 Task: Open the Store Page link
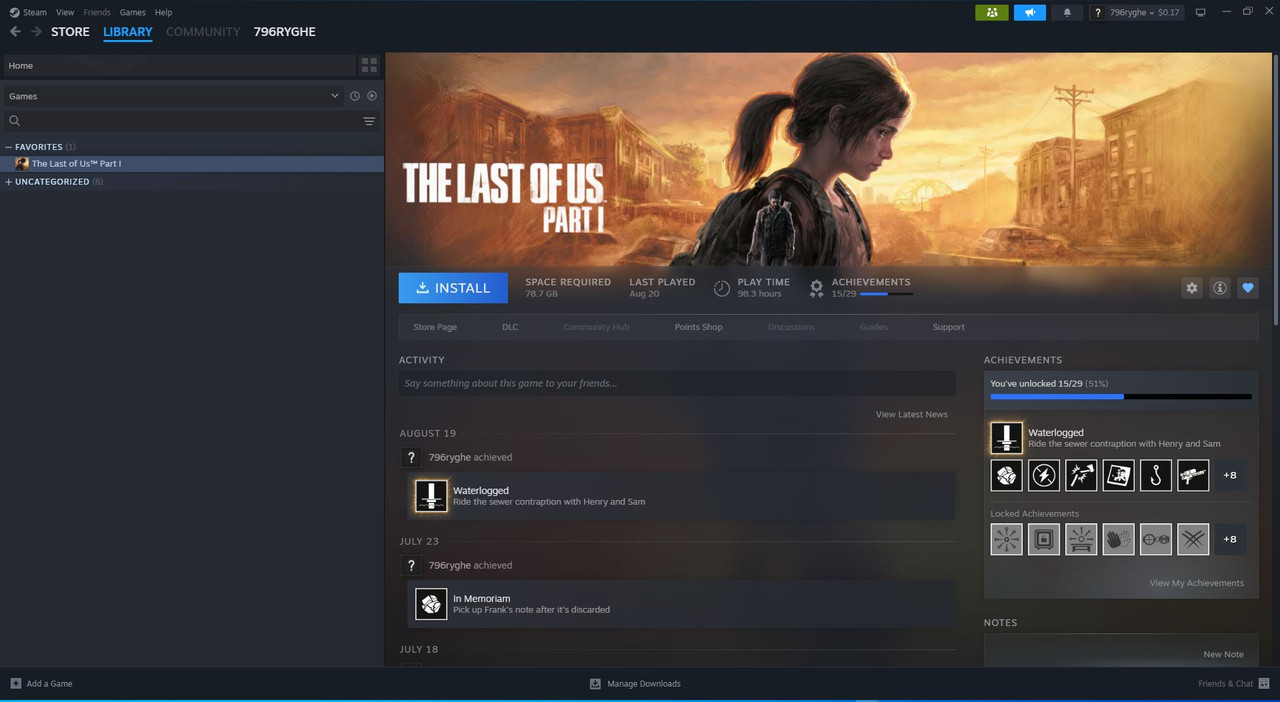(435, 327)
